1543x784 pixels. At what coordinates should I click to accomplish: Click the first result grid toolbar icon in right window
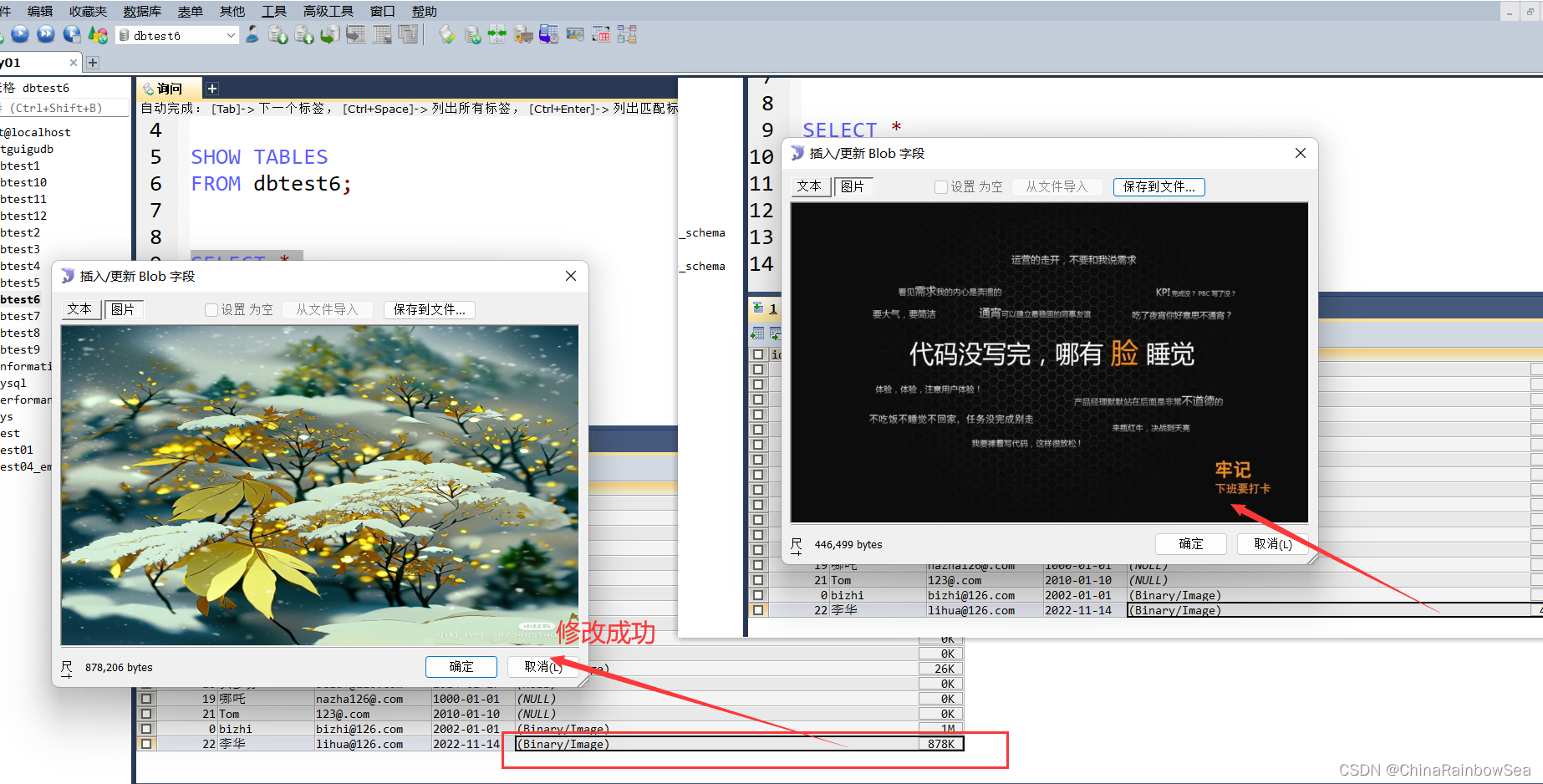coord(758,333)
